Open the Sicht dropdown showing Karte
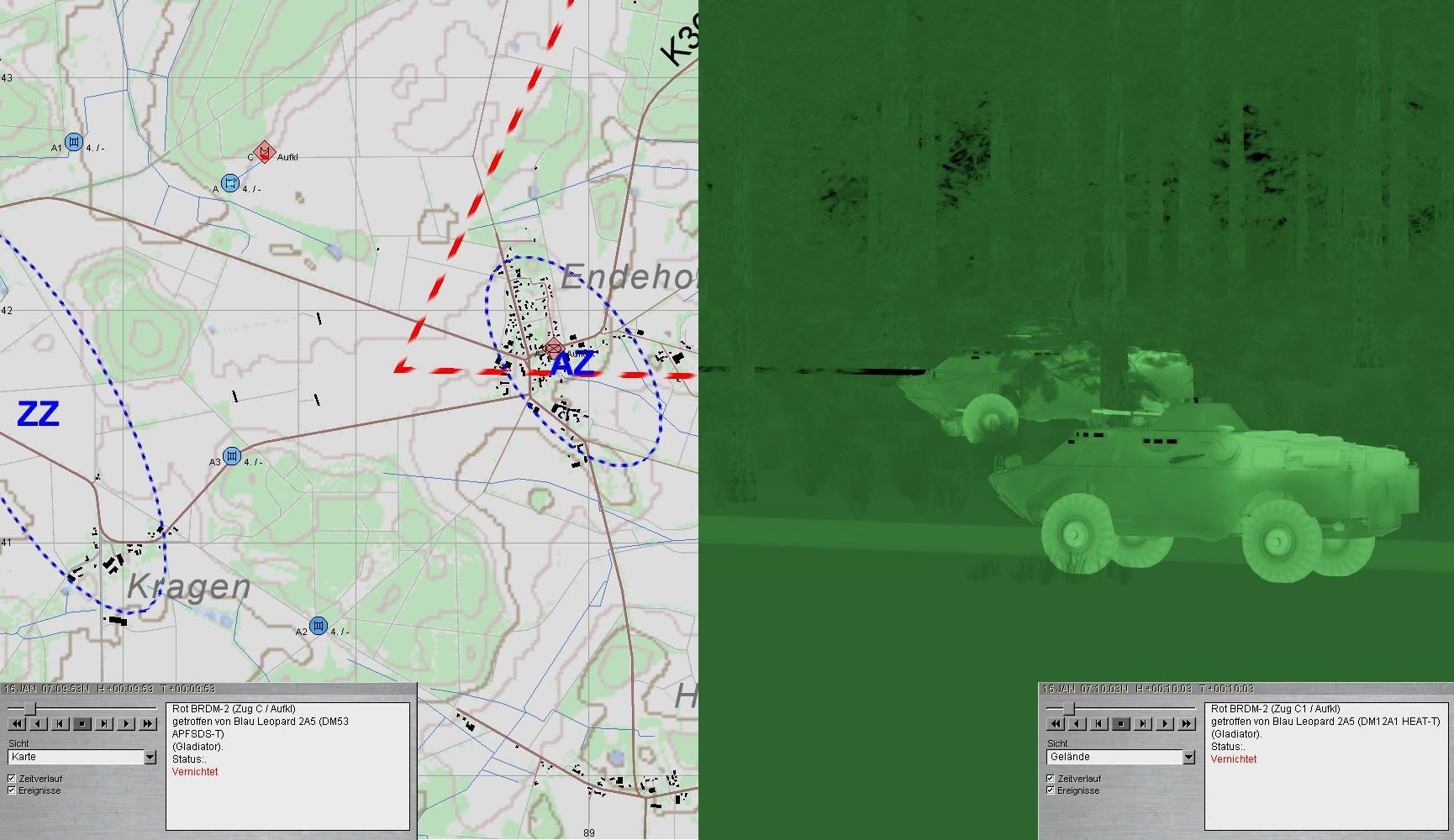 150,757
